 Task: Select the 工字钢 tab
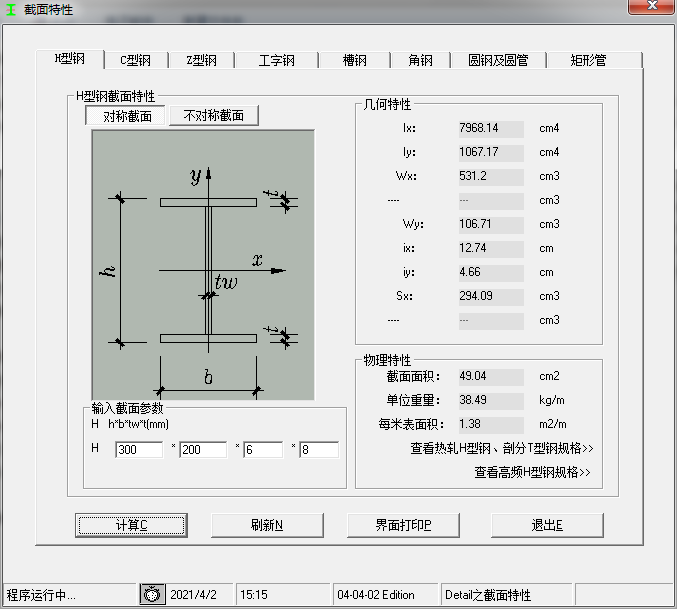277,61
